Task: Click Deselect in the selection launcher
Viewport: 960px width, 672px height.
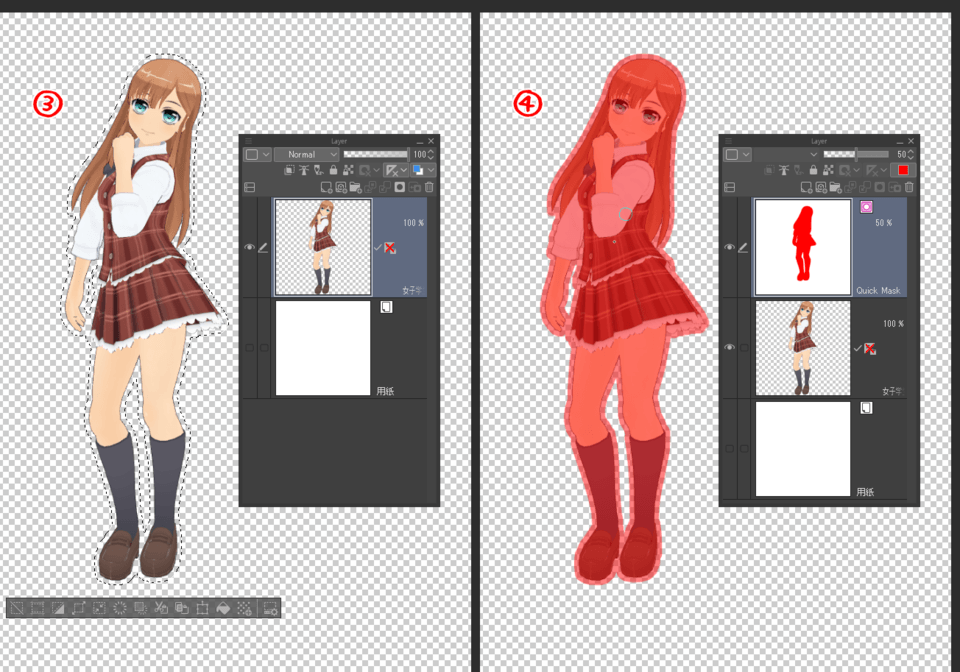Action: pos(16,608)
